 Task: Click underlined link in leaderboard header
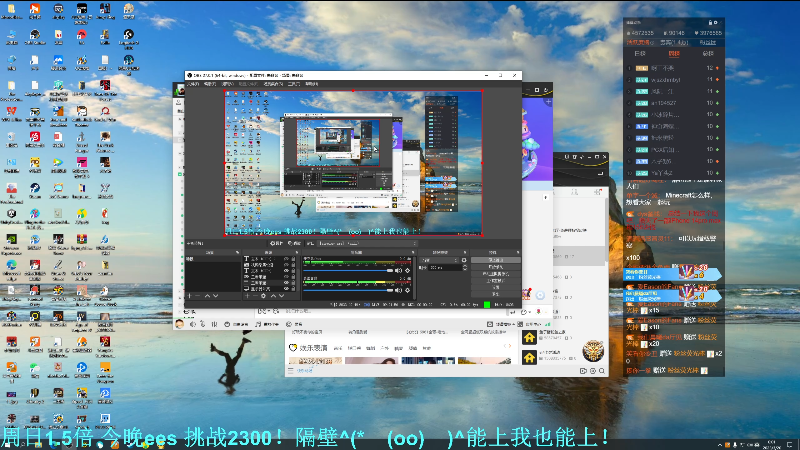coord(708,42)
